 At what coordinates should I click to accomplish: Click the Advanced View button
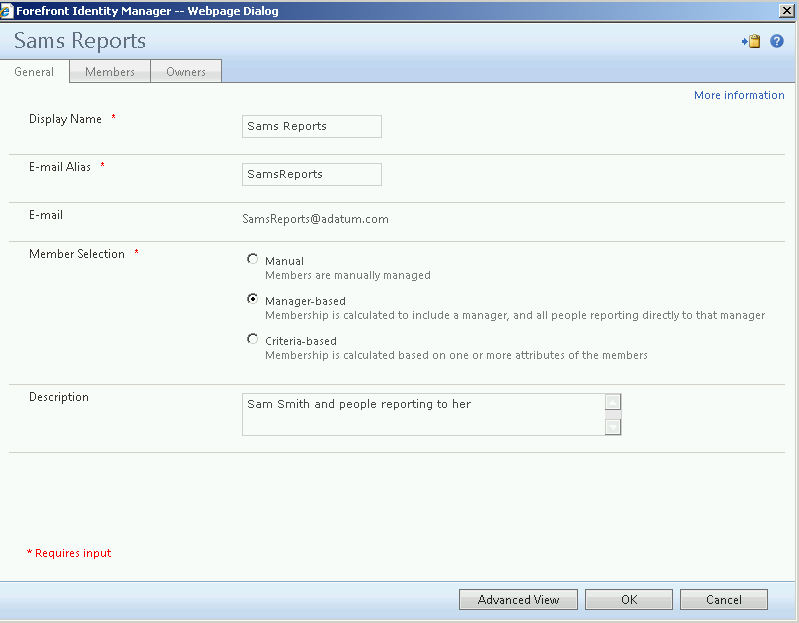(518, 600)
